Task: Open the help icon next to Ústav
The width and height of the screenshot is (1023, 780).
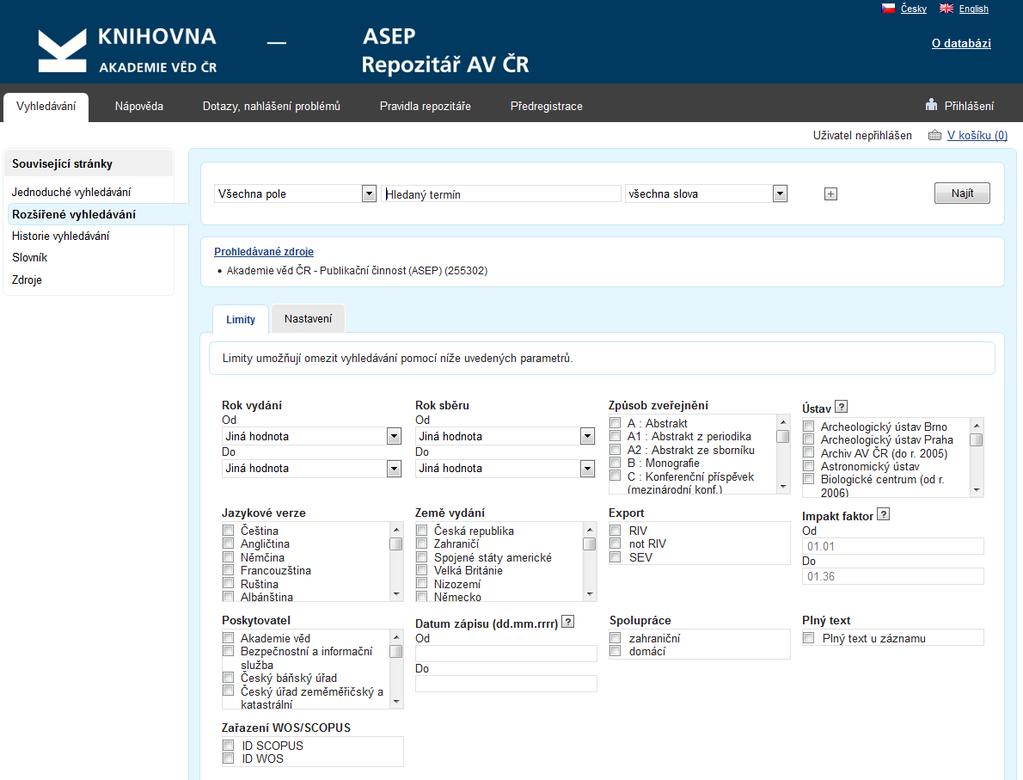Action: pyautogui.click(x=842, y=407)
